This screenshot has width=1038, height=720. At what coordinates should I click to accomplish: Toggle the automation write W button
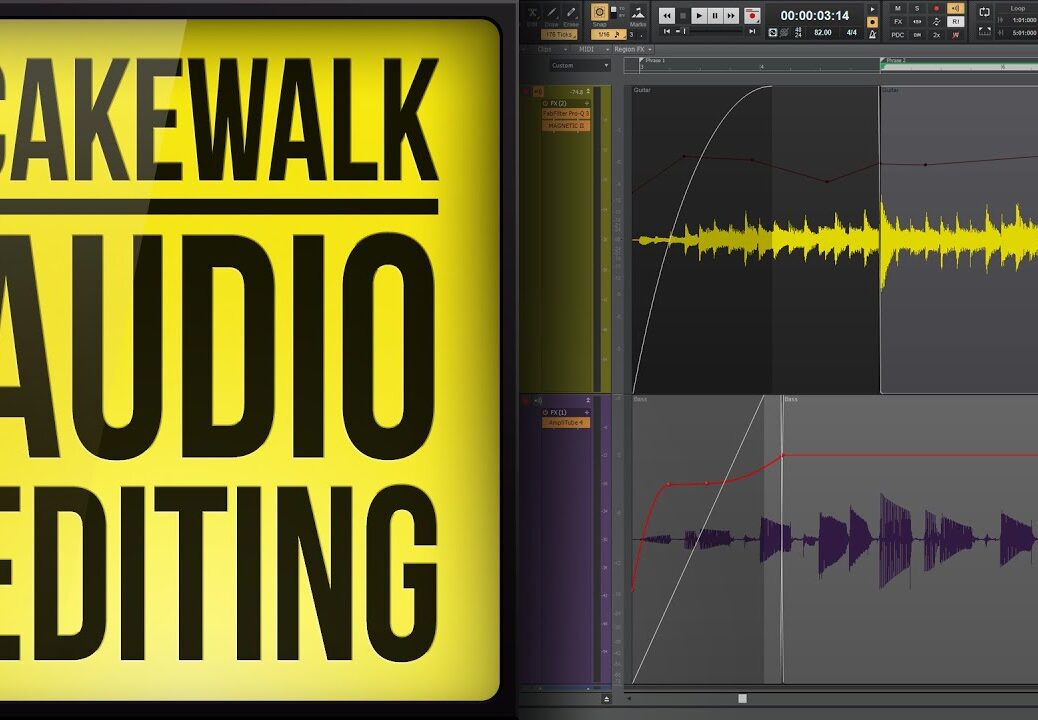pos(955,34)
